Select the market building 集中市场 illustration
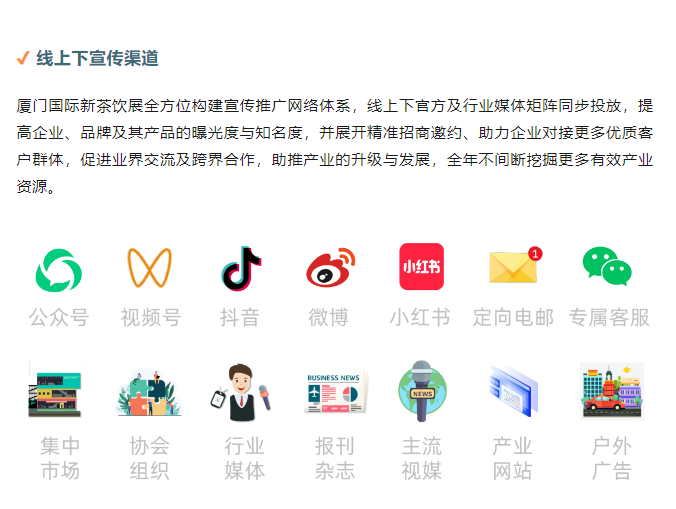Image resolution: width=676 pixels, height=509 pixels. click(55, 390)
